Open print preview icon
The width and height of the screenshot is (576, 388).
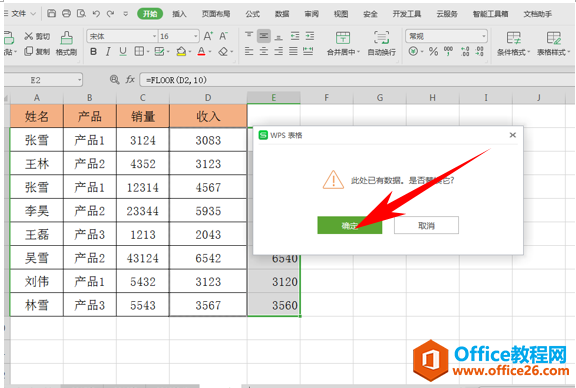(81, 14)
